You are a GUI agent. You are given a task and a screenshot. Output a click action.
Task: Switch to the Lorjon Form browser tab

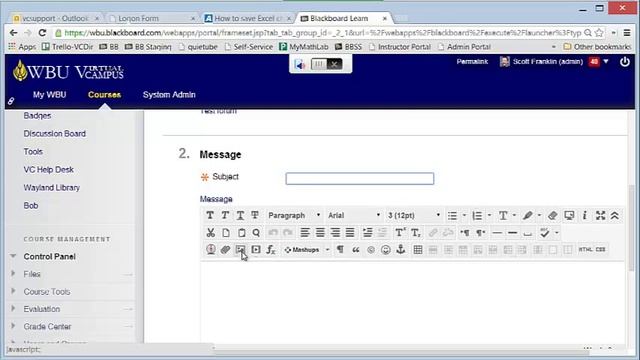click(x=151, y=18)
